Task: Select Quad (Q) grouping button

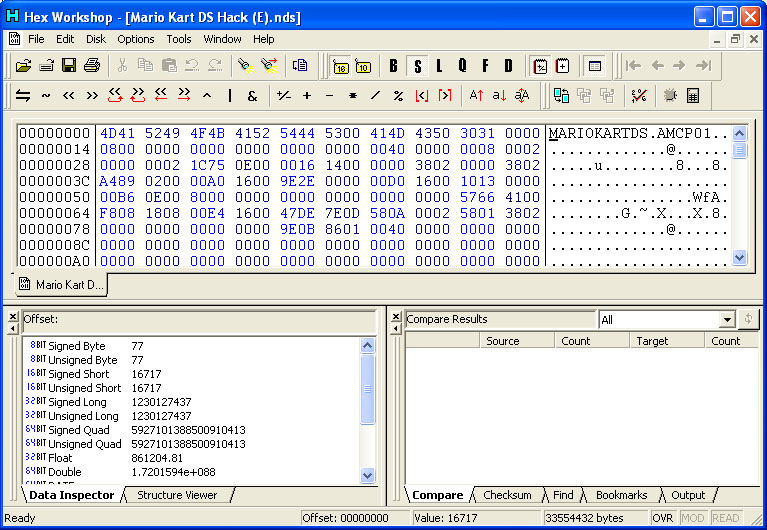Action: 463,66
